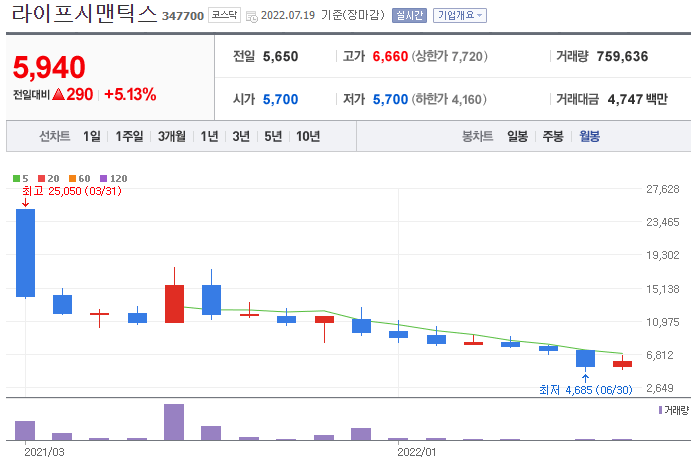Viewport: 691px width, 463px height.
Task: Click the last red candle for July 2022
Action: tap(622, 364)
